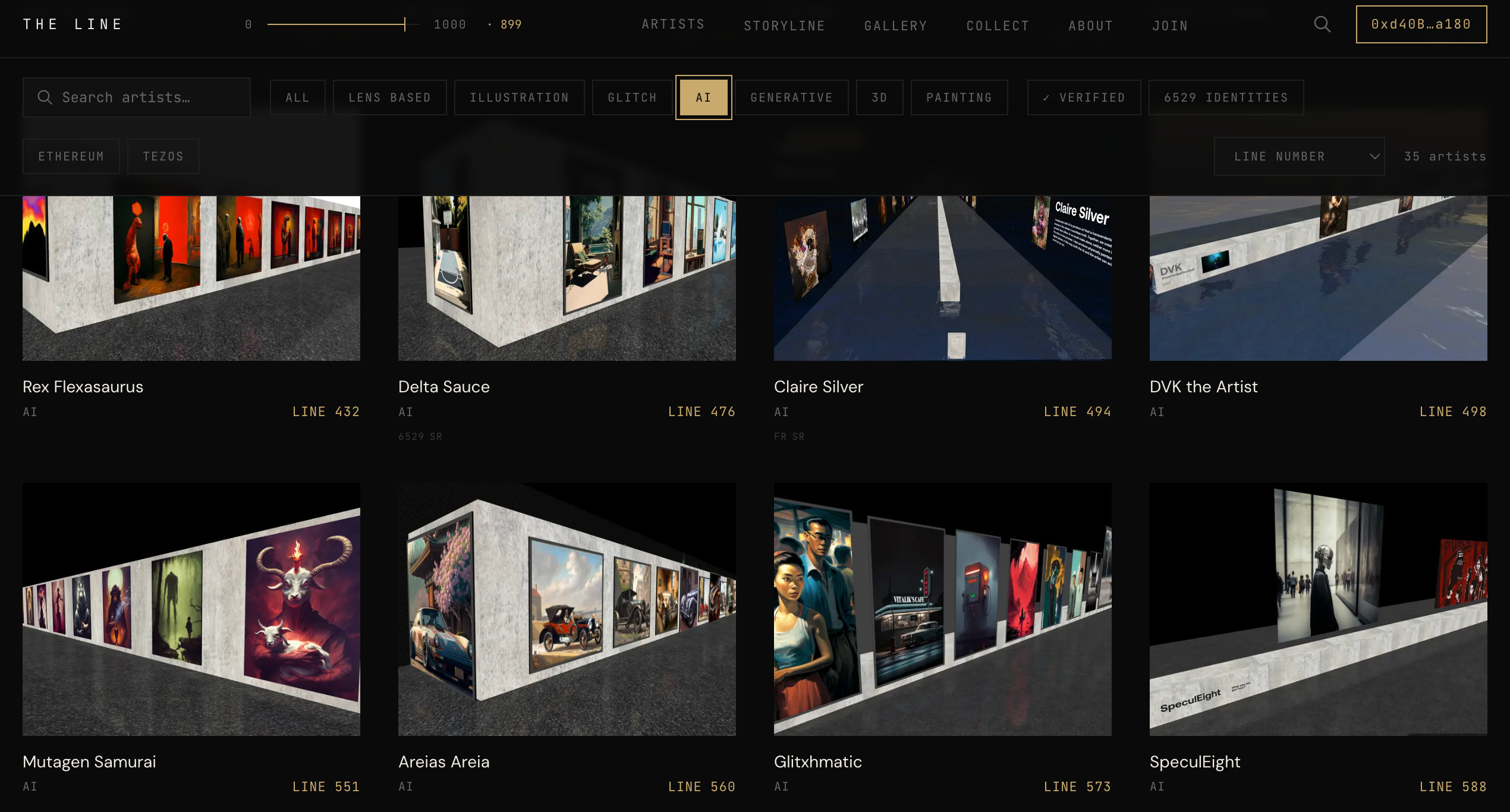Open the Collect page

click(x=998, y=26)
